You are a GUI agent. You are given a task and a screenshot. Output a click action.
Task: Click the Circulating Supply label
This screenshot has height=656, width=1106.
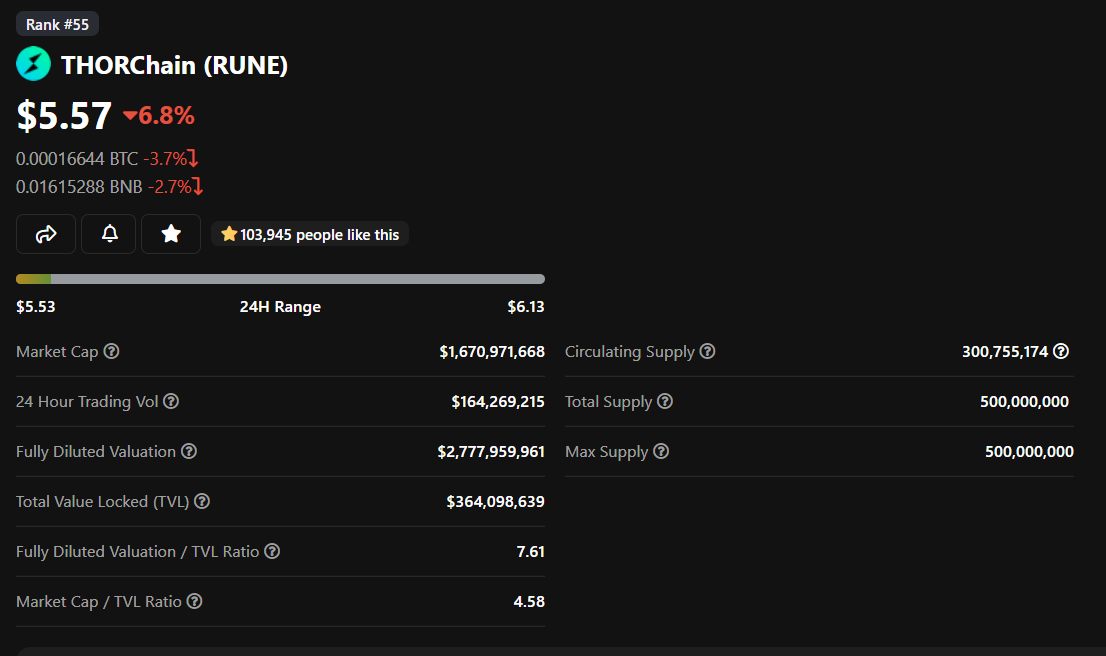630,351
